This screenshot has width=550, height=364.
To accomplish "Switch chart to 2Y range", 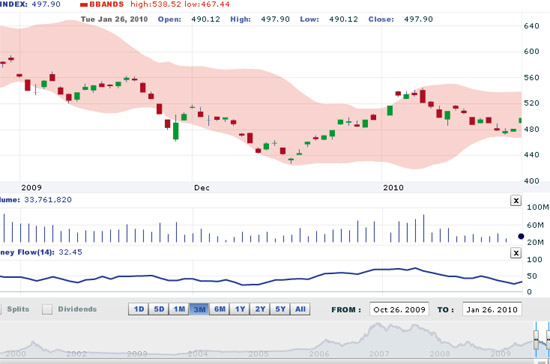I will click(260, 309).
